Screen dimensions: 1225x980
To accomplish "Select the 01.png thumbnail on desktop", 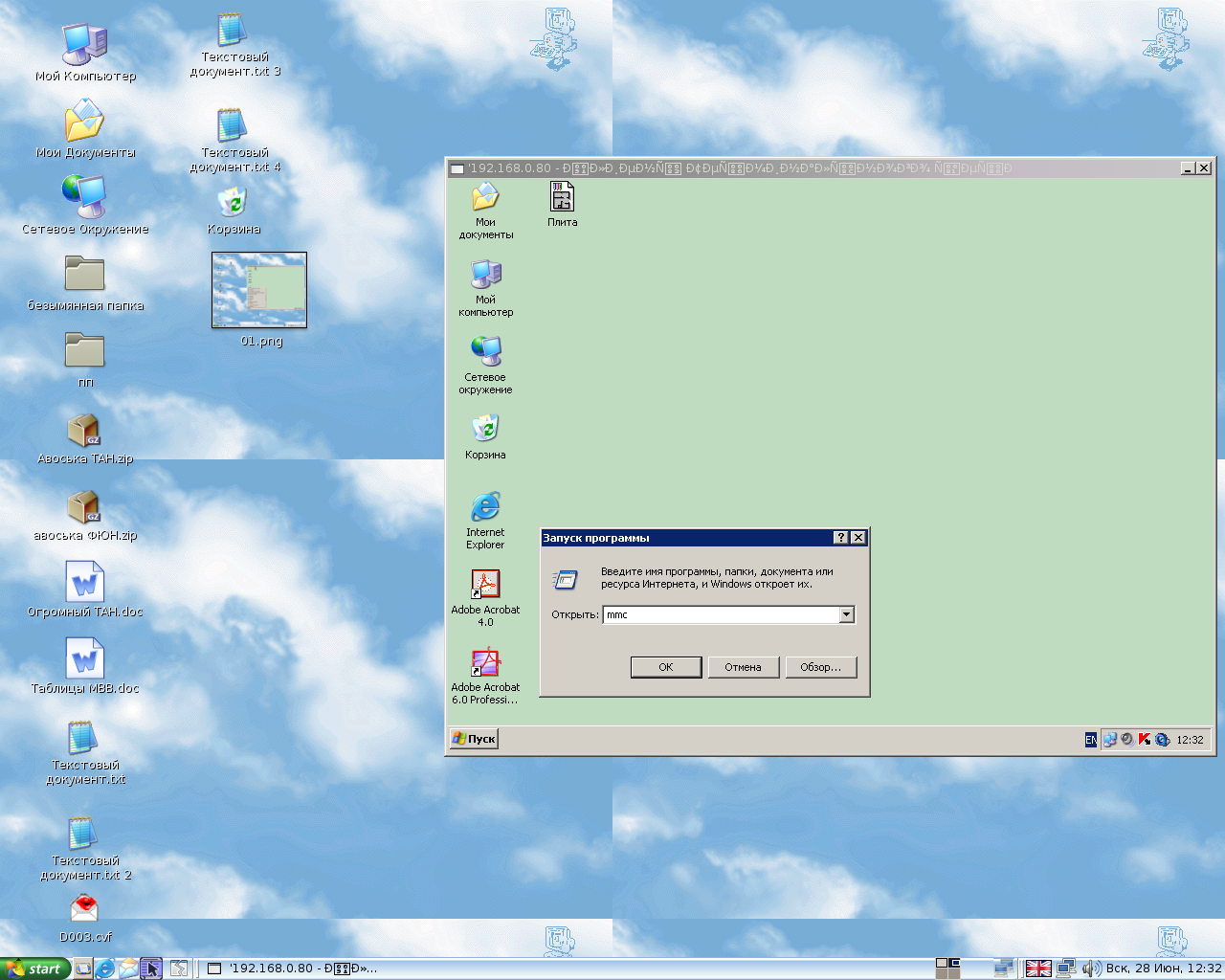I will (259, 290).
